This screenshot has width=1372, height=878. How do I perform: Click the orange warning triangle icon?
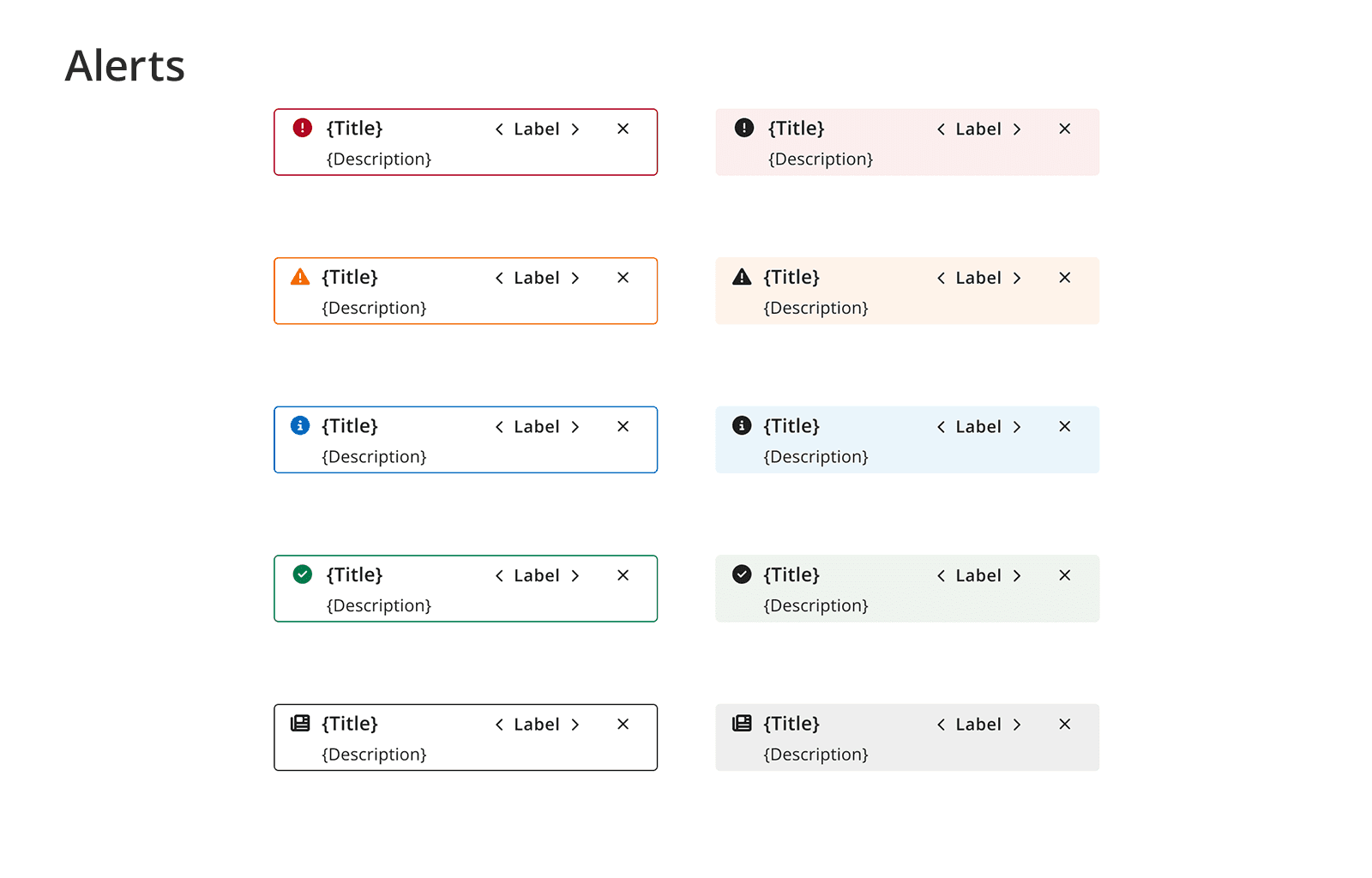pyautogui.click(x=300, y=277)
